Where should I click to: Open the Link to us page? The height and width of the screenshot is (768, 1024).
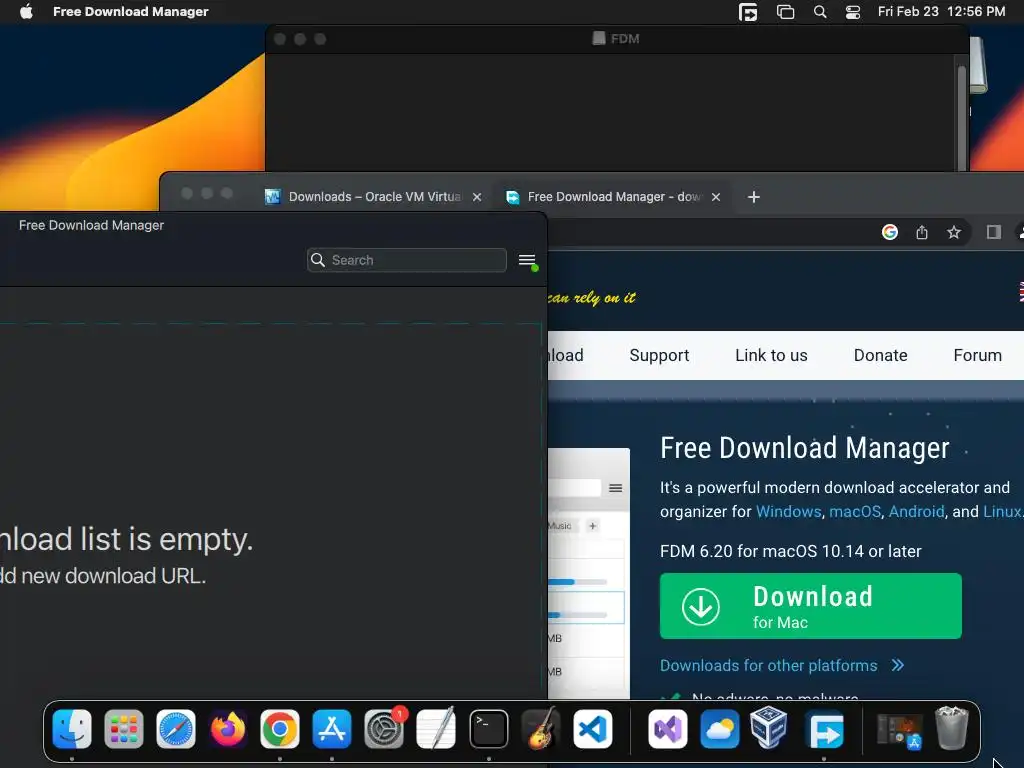771,355
